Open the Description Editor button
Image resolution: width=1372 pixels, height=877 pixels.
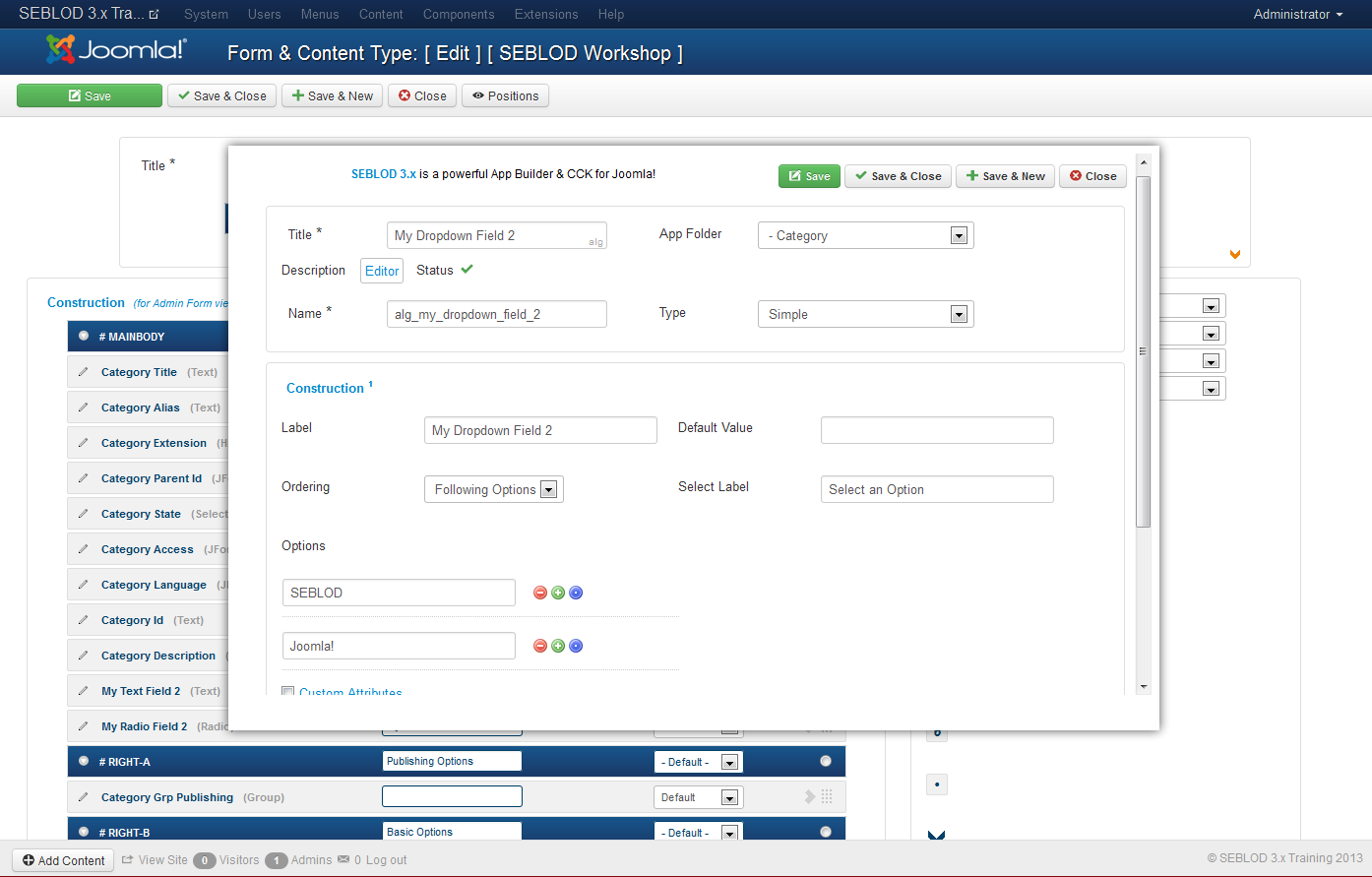(382, 271)
